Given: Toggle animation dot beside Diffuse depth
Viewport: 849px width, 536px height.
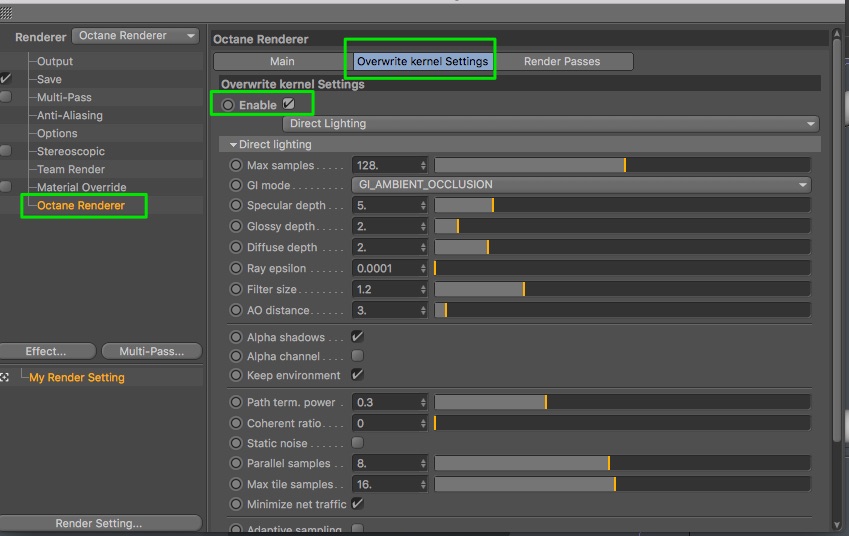Looking at the screenshot, I should tap(236, 247).
